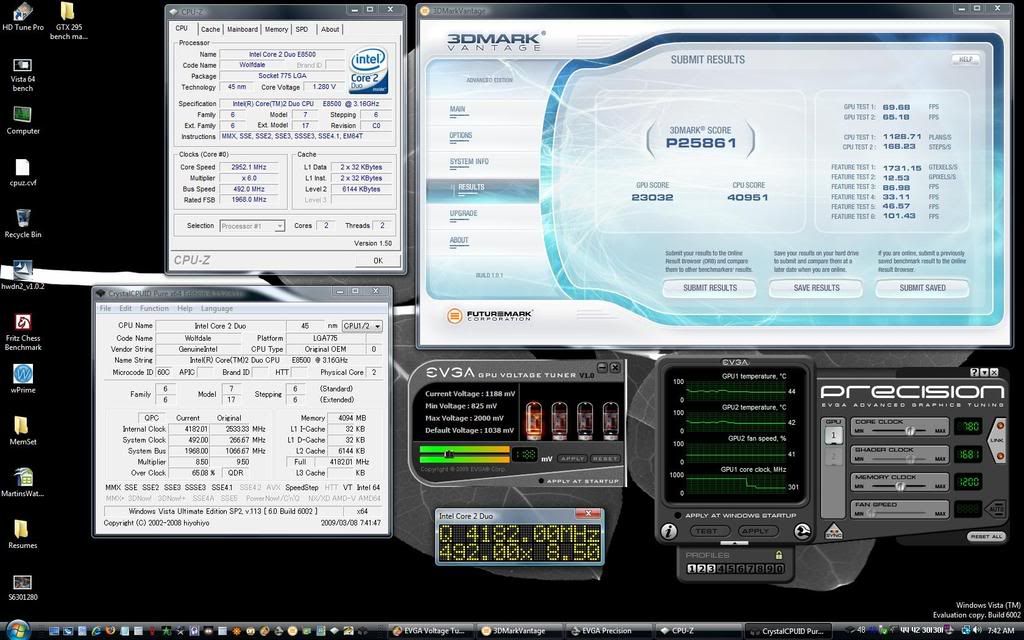Open the GTX 295 bench folder icon
The width and height of the screenshot is (1024, 640).
coord(68,21)
